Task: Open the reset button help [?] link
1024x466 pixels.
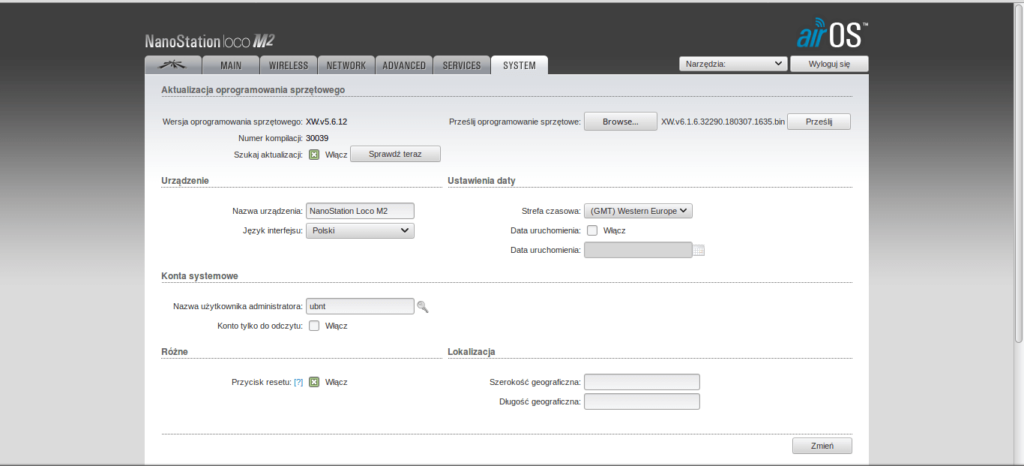Action: (298, 382)
